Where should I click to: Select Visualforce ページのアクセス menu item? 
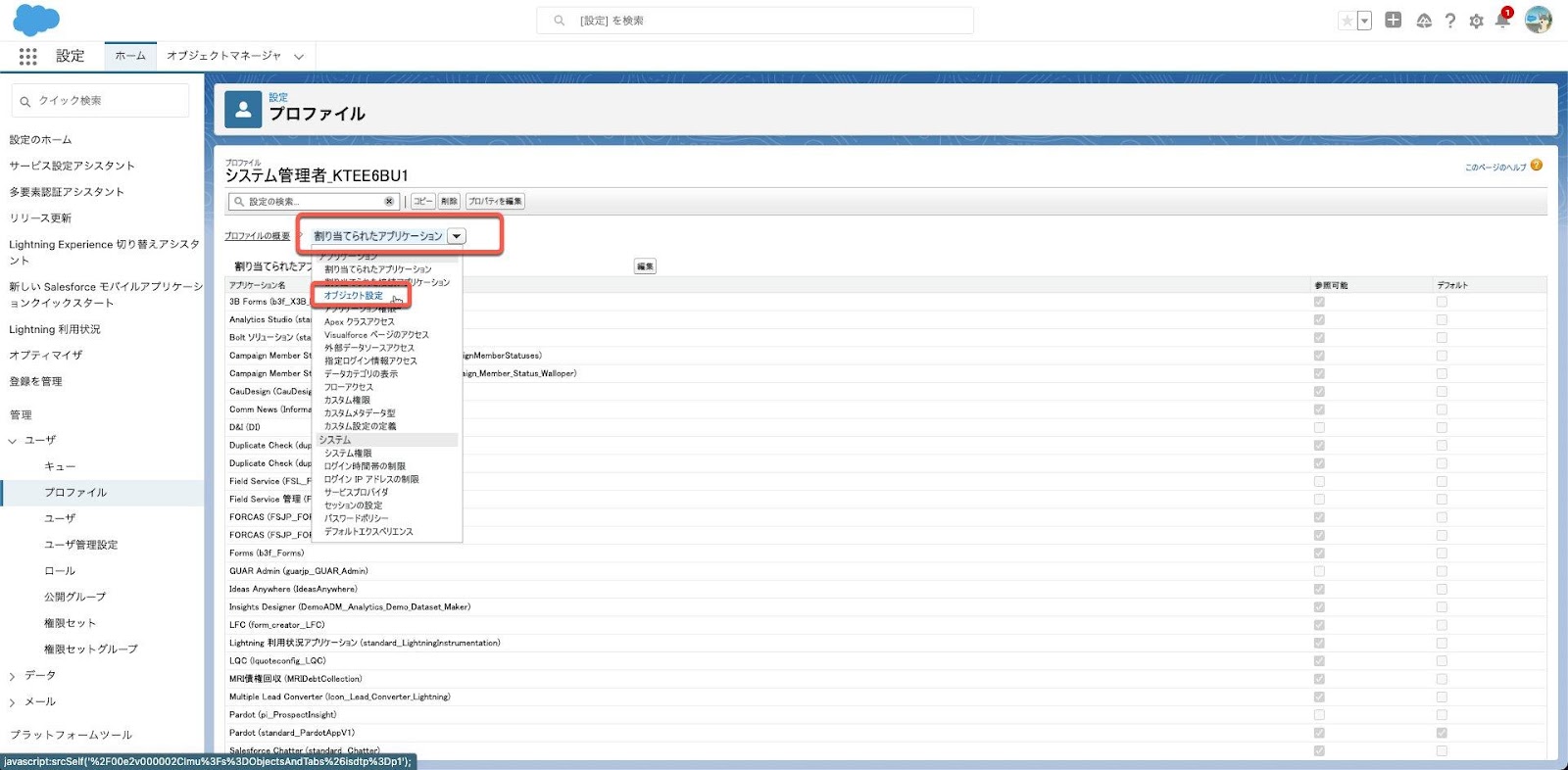click(376, 335)
